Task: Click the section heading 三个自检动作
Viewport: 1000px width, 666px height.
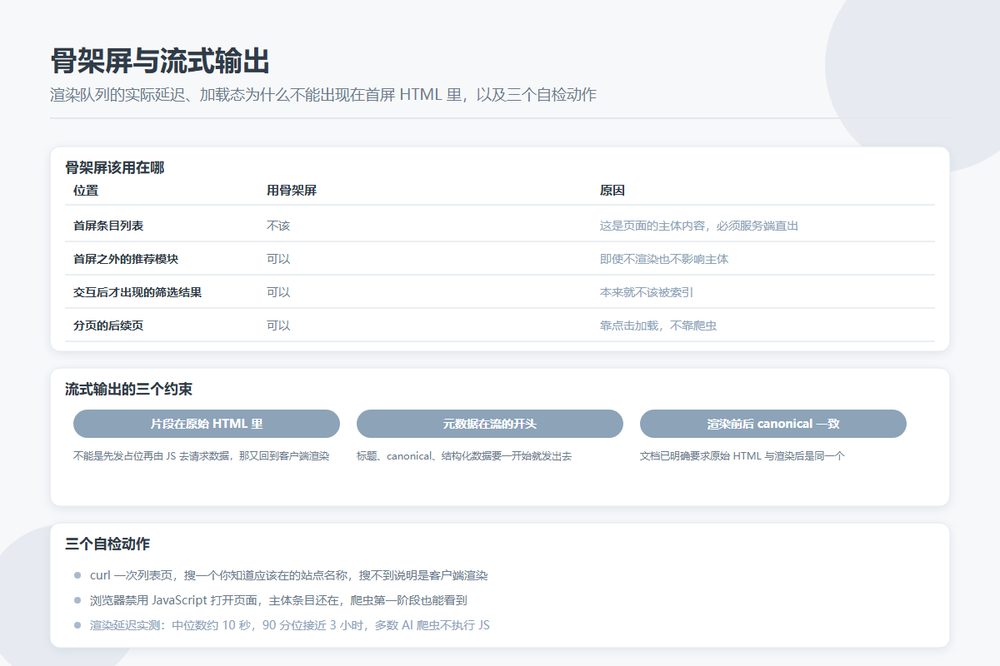Action: coord(107,544)
